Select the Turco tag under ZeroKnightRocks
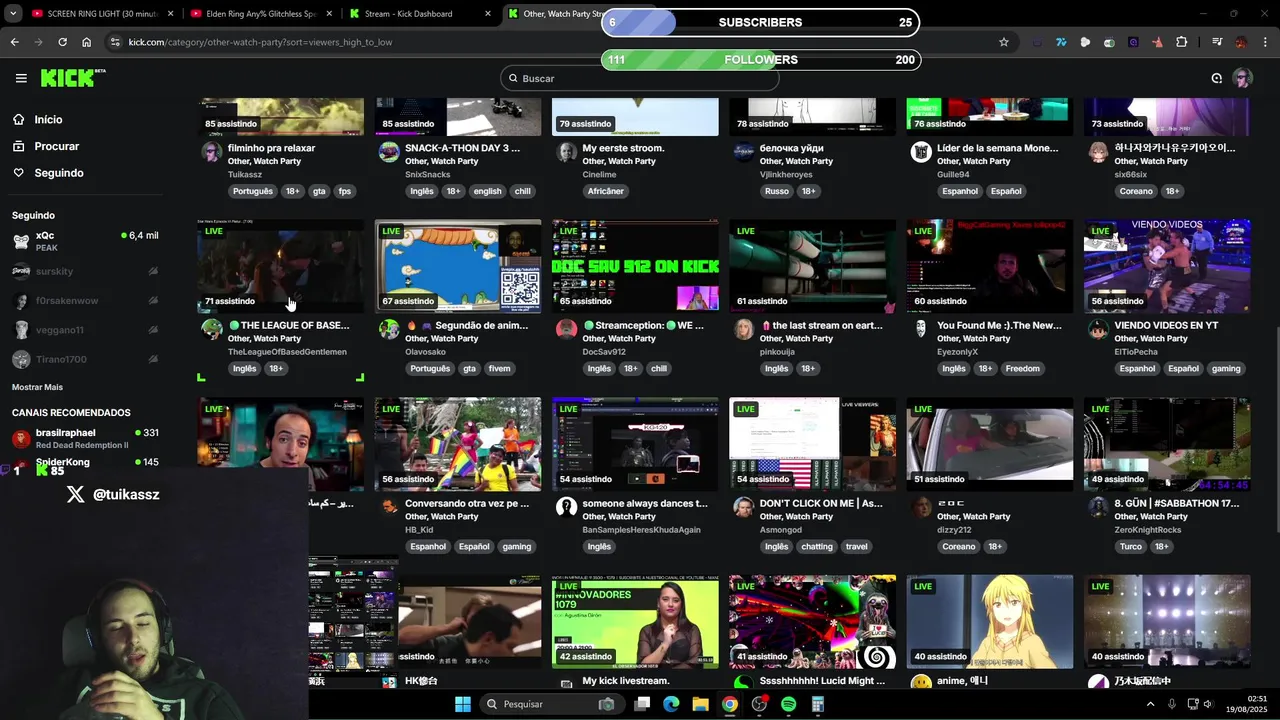 1131,547
